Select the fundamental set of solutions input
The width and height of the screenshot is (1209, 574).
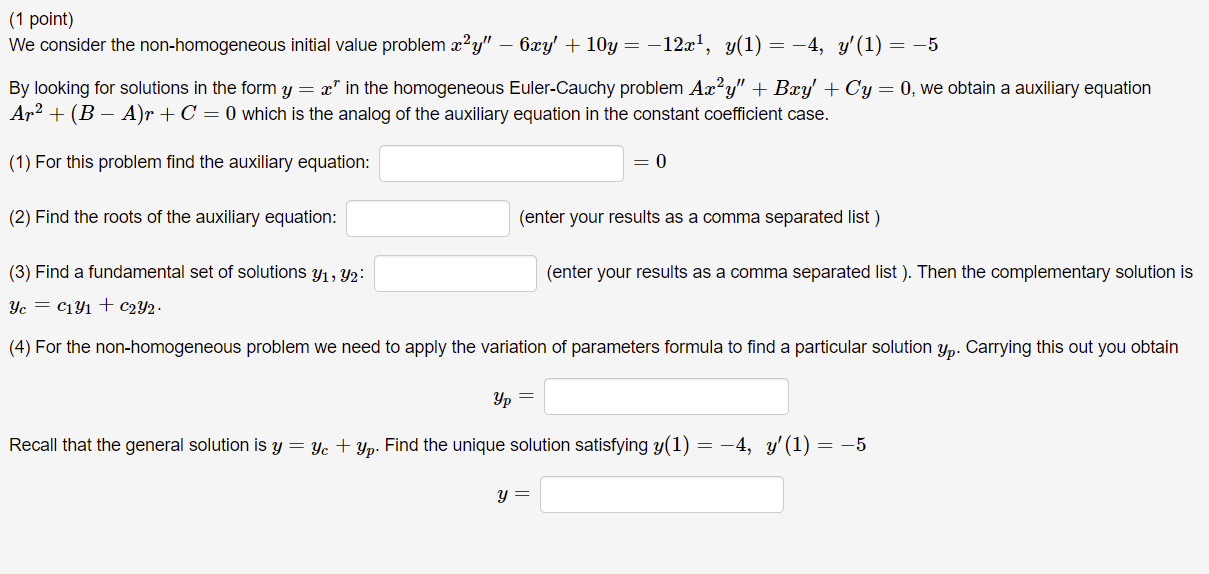tap(455, 273)
